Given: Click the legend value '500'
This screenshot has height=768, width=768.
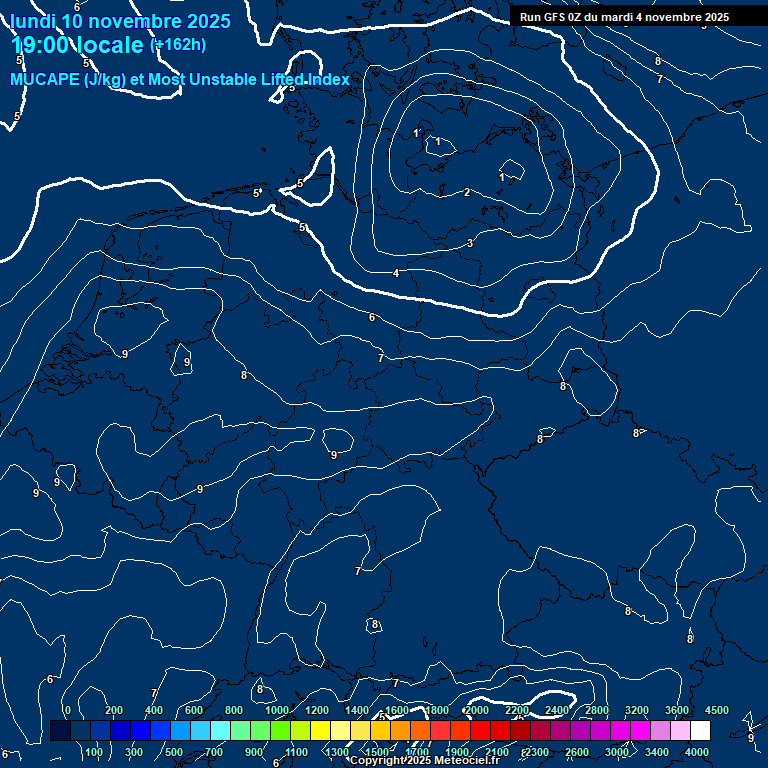Looking at the screenshot, I should click(x=174, y=752).
